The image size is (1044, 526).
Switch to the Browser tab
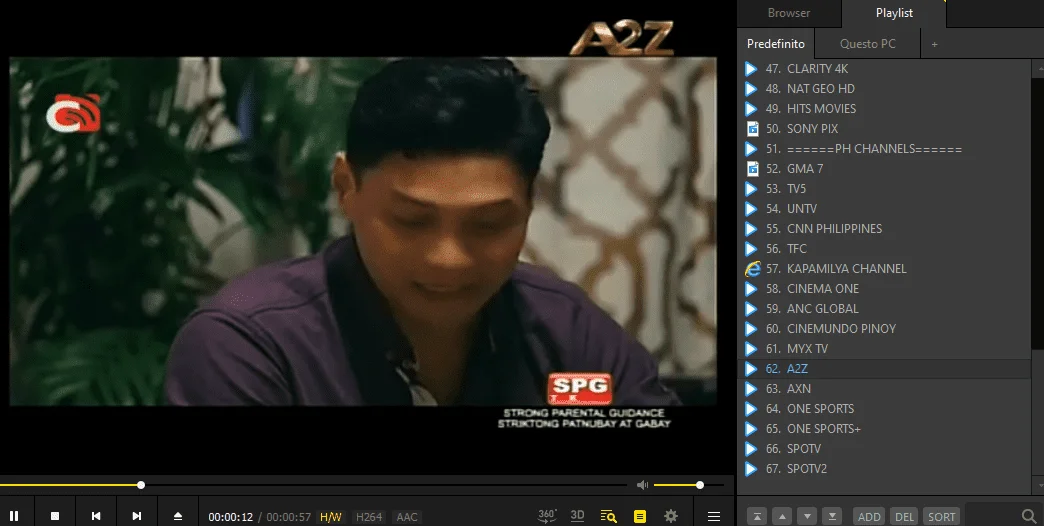789,13
